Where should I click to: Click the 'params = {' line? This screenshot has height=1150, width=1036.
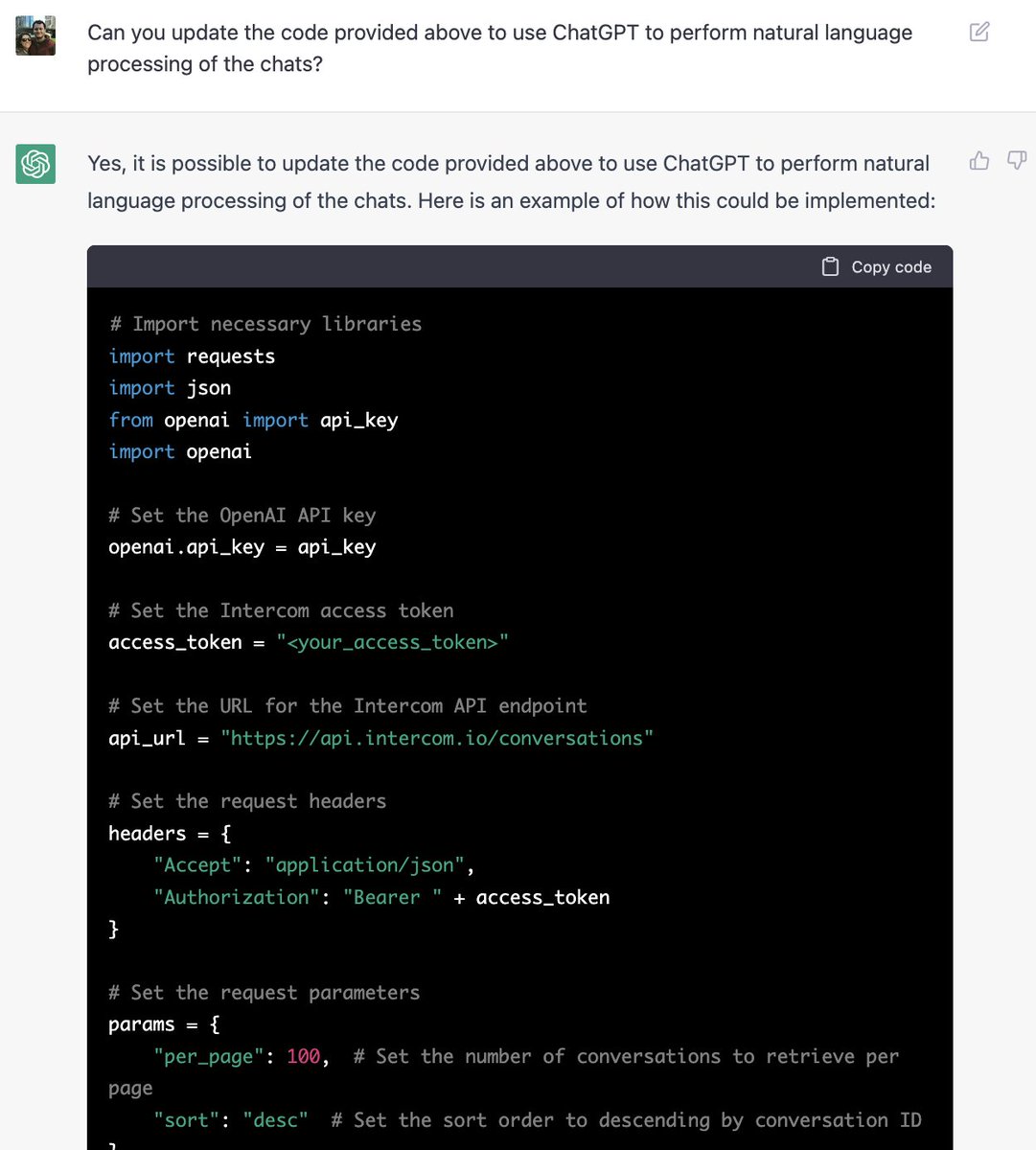pyautogui.click(x=164, y=1024)
